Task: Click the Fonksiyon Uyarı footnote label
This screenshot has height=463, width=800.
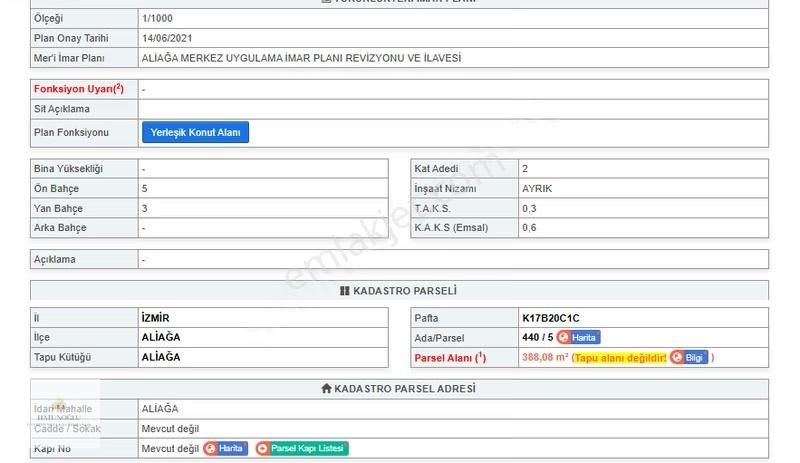Action: coord(79,89)
